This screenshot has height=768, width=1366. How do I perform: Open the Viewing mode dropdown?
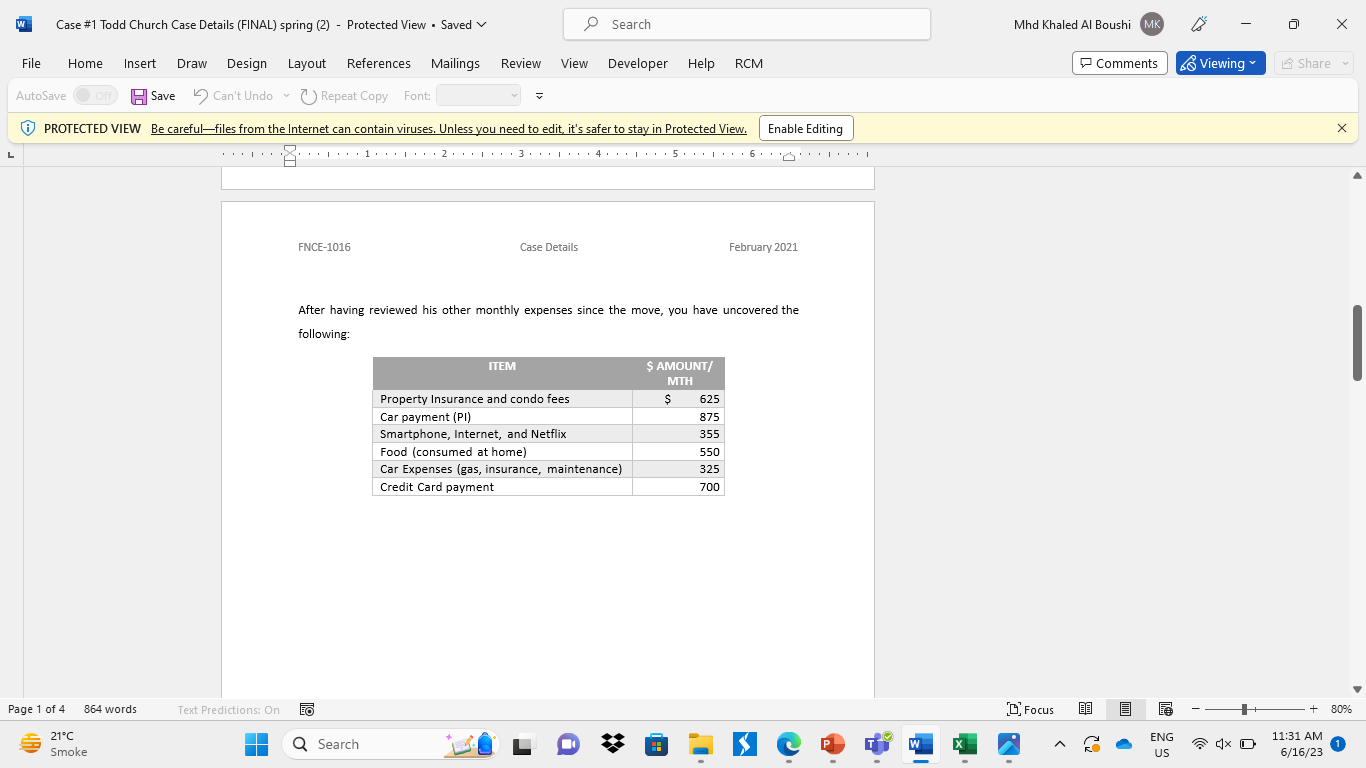(x=1220, y=63)
